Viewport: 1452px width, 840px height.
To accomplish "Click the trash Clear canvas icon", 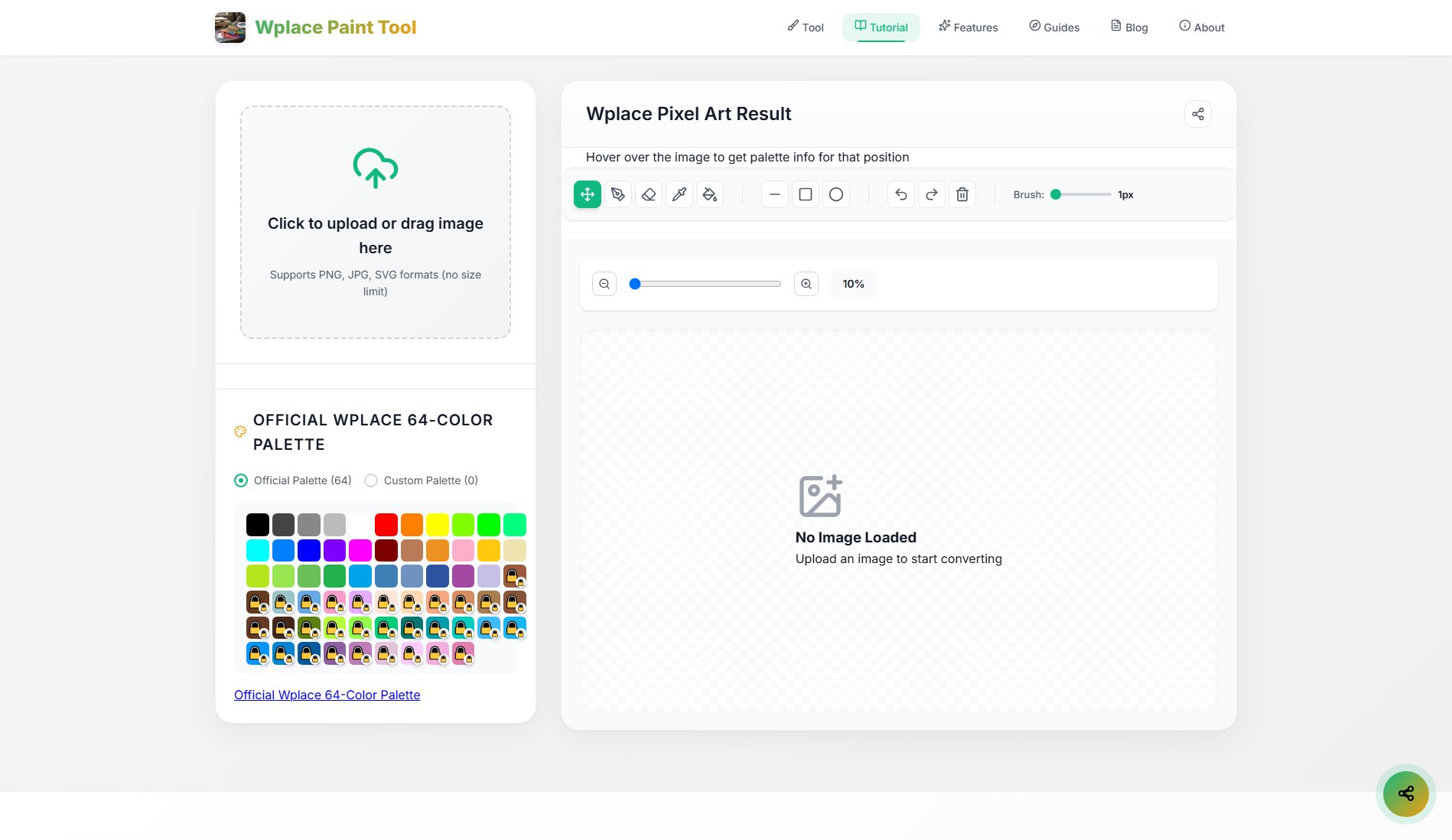I will tap(962, 194).
